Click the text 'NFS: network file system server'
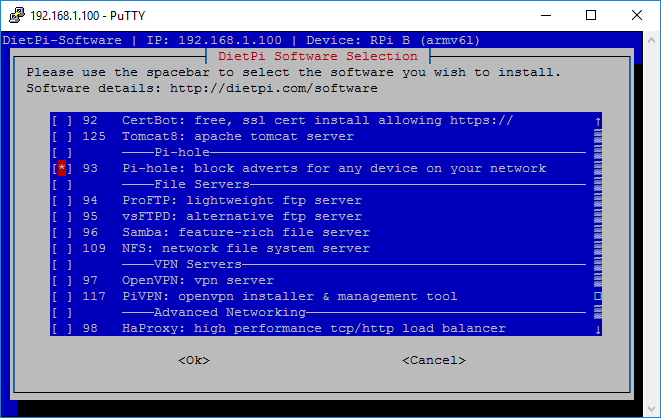This screenshot has height=418, width=661. click(246, 249)
